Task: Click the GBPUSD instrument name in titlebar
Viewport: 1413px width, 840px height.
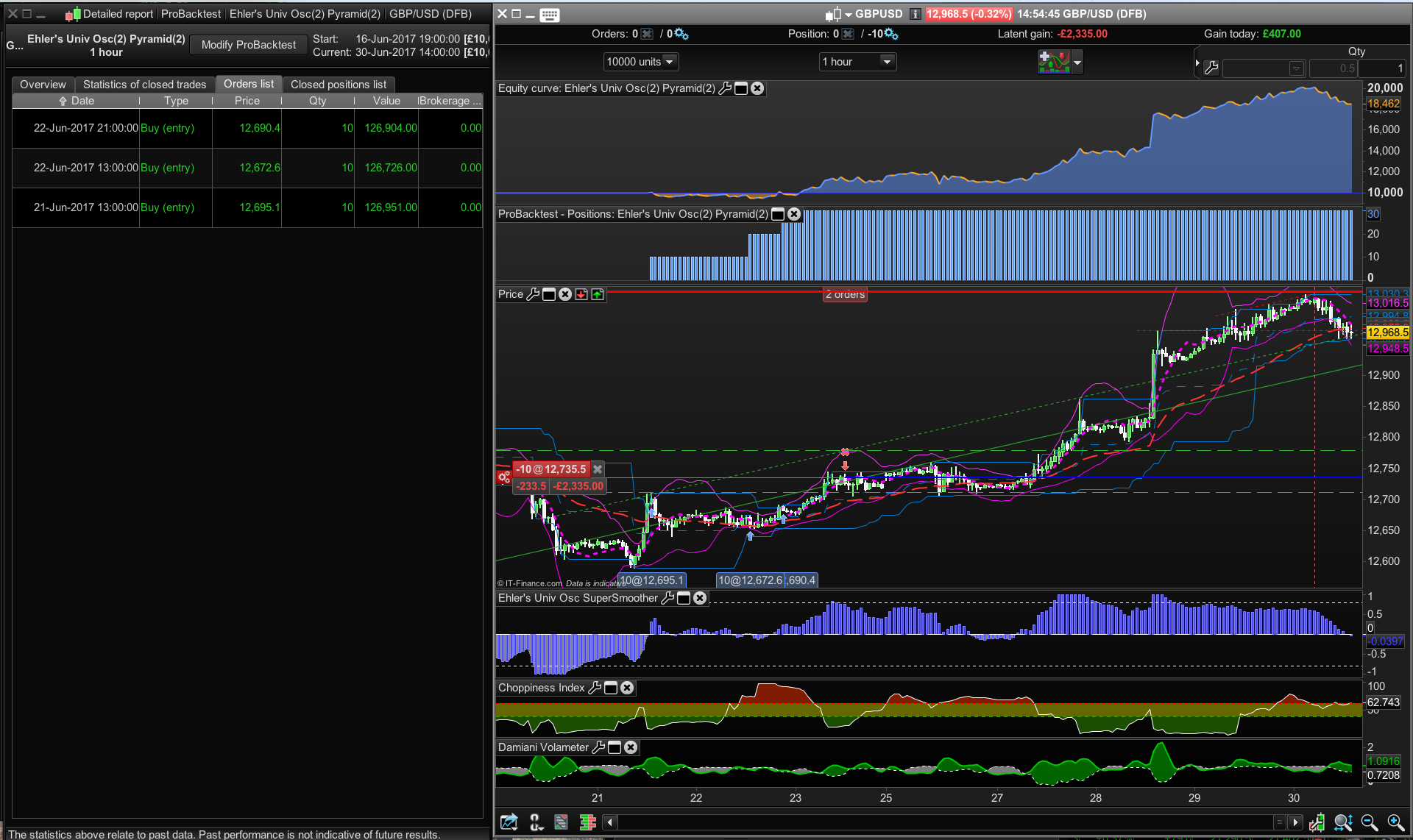Action: coord(879,14)
